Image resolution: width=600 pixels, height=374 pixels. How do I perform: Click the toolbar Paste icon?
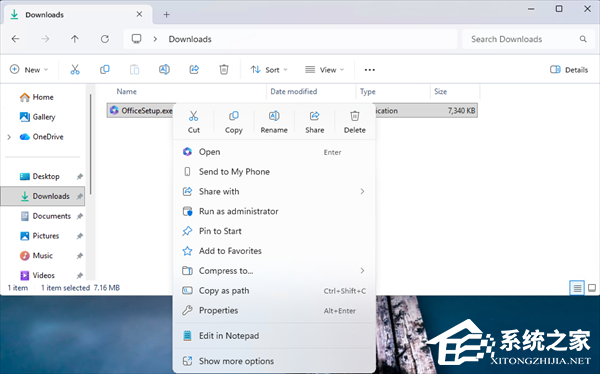click(134, 70)
